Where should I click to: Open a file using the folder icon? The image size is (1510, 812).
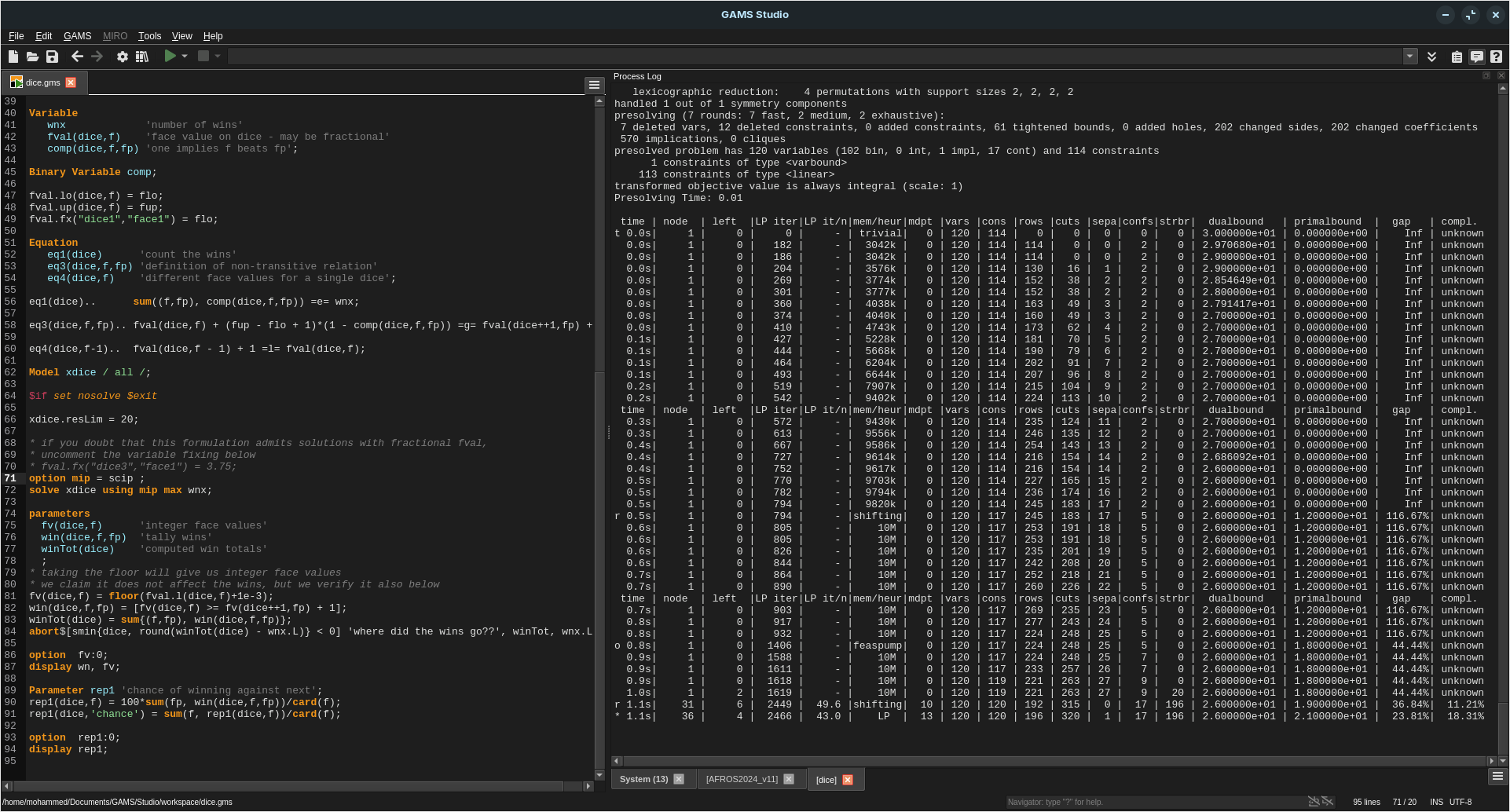pos(32,57)
